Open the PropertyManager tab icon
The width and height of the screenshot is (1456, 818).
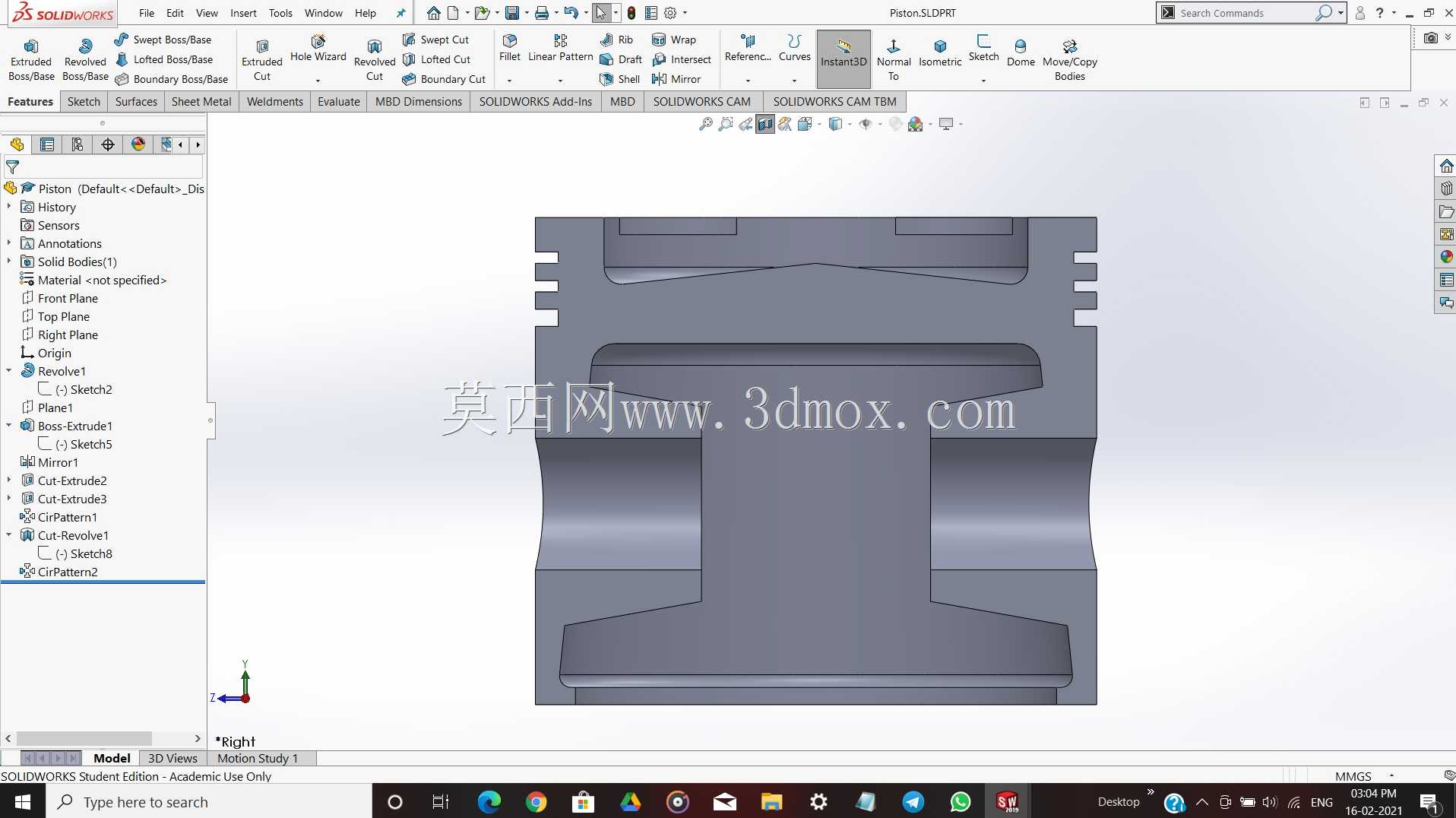[47, 144]
